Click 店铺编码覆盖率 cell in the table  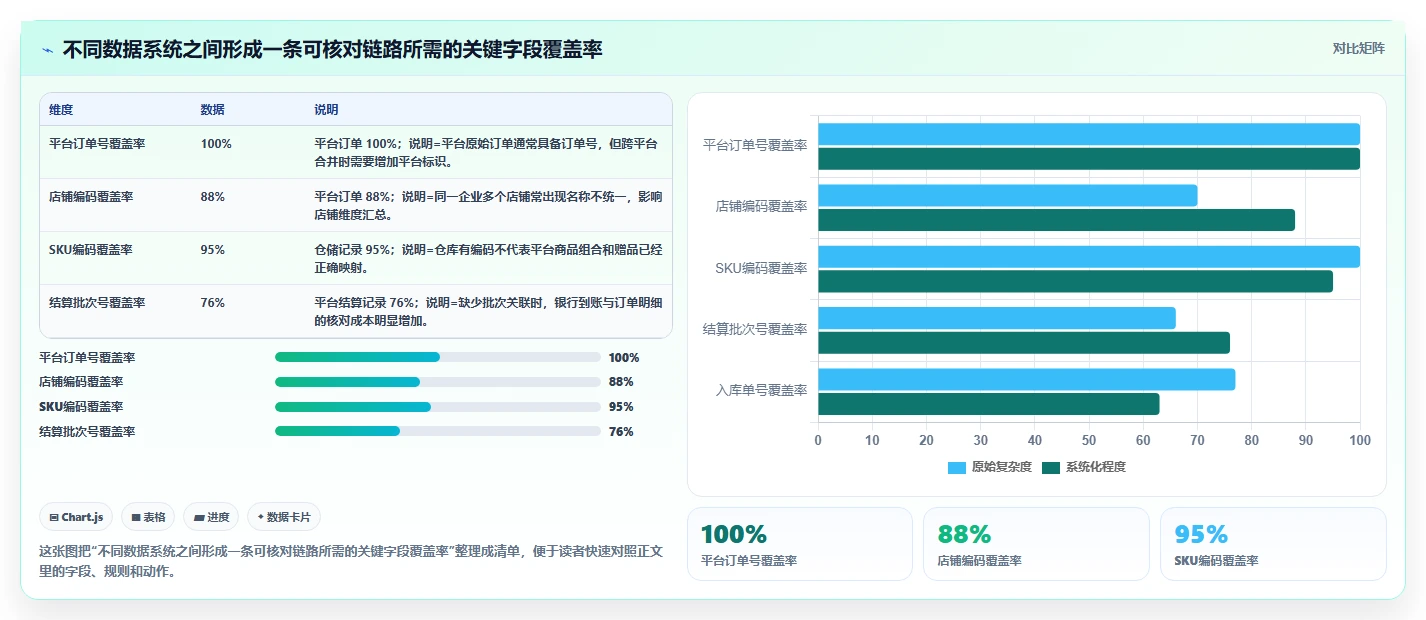91,197
